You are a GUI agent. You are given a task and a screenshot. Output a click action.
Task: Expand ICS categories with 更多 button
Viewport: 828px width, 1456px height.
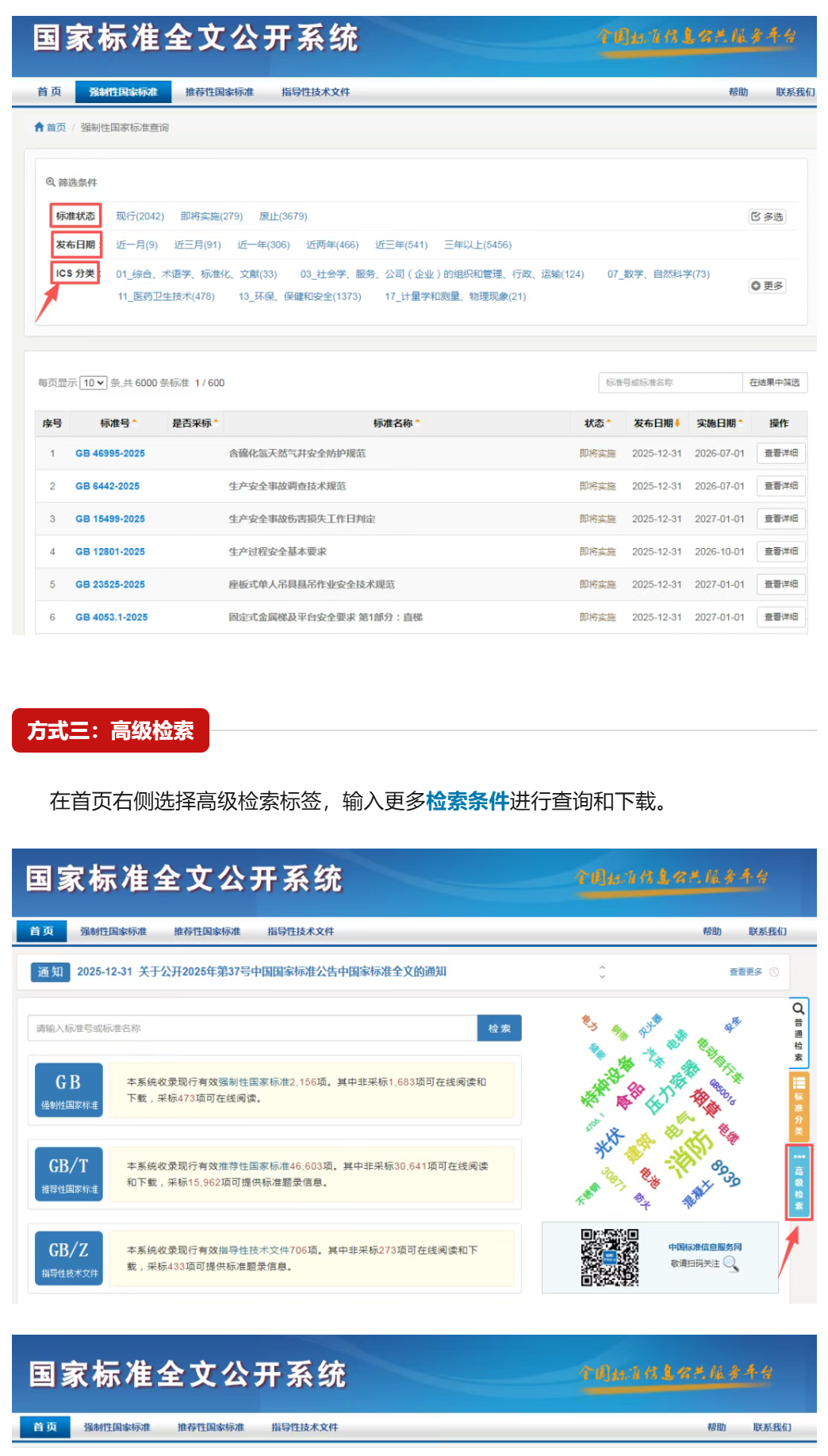767,285
